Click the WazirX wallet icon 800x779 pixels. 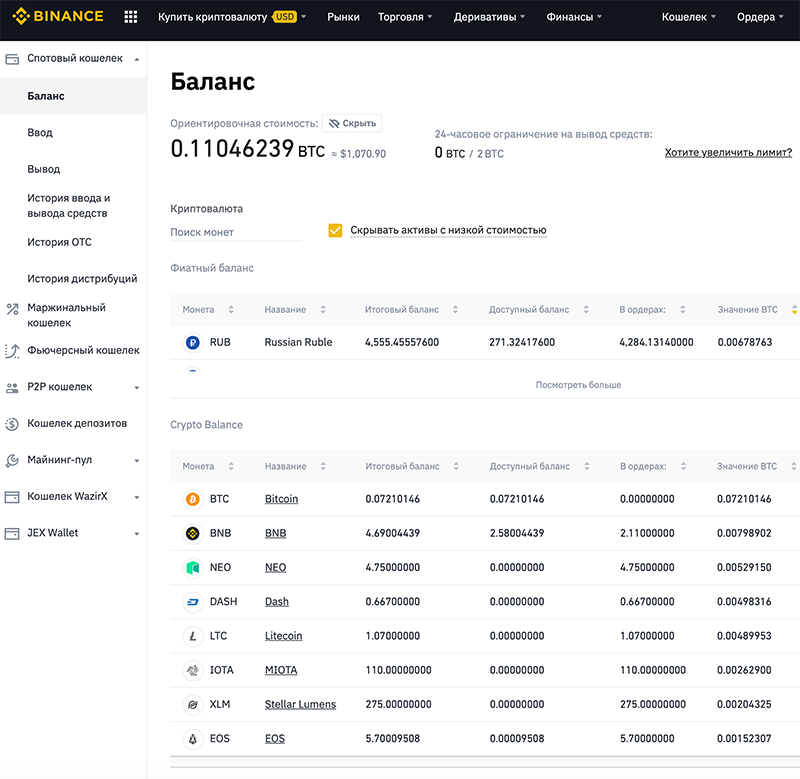[x=12, y=497]
